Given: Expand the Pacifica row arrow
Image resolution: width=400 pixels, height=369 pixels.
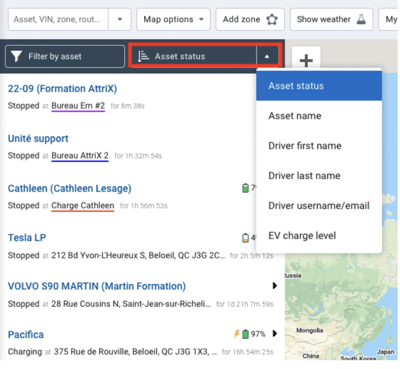Looking at the screenshot, I should click(x=275, y=333).
